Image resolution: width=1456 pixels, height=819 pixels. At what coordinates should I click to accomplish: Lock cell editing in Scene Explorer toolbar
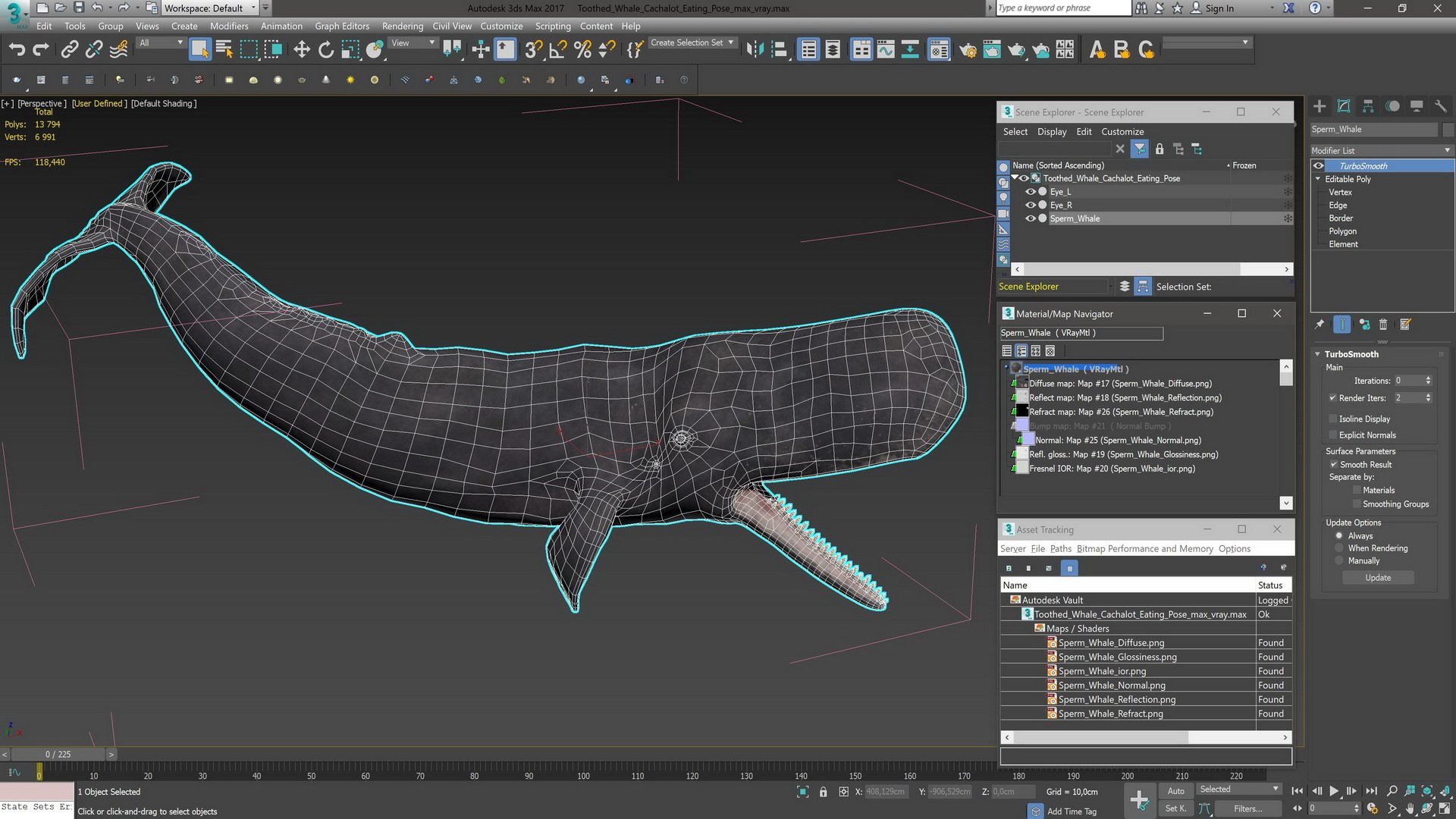(x=1159, y=149)
